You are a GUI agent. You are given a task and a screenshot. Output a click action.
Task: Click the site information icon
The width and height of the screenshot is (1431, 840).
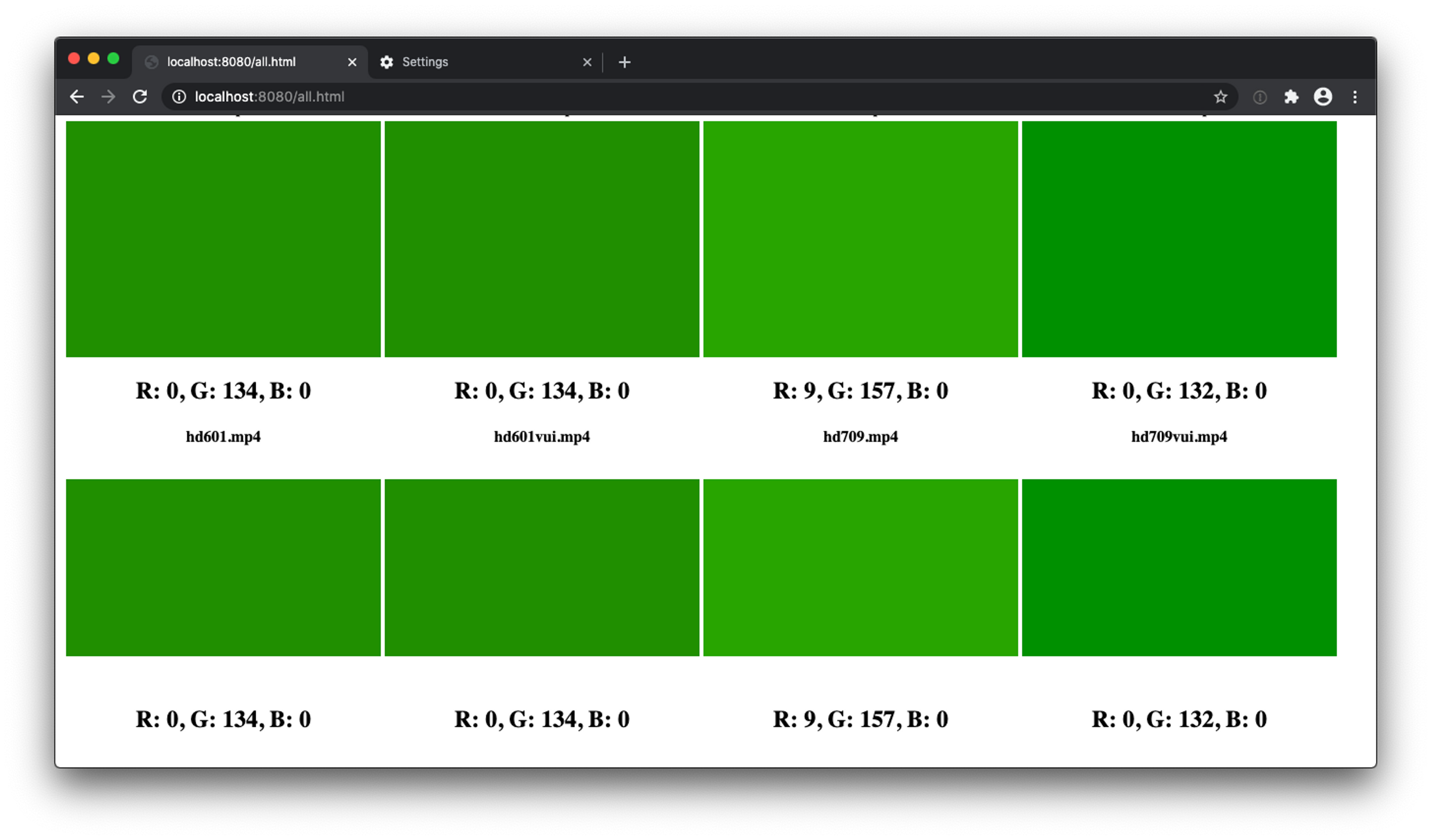(179, 97)
